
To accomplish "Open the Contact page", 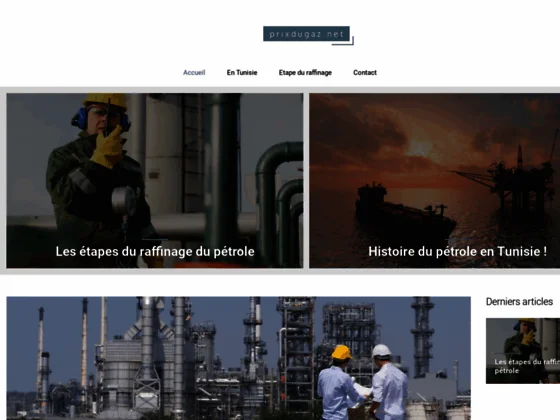I will (365, 72).
